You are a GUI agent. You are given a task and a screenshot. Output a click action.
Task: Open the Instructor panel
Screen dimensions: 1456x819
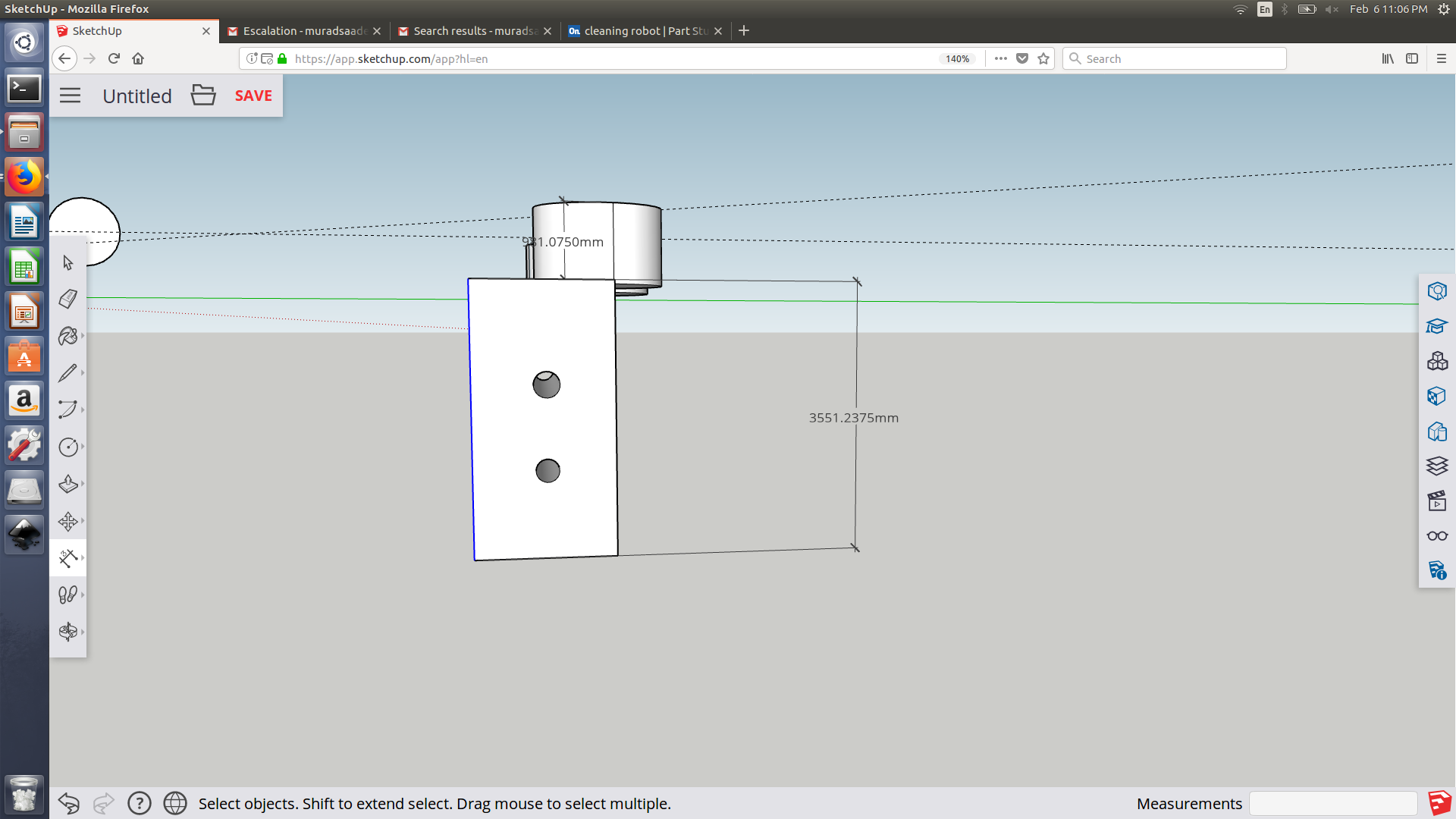(1437, 326)
